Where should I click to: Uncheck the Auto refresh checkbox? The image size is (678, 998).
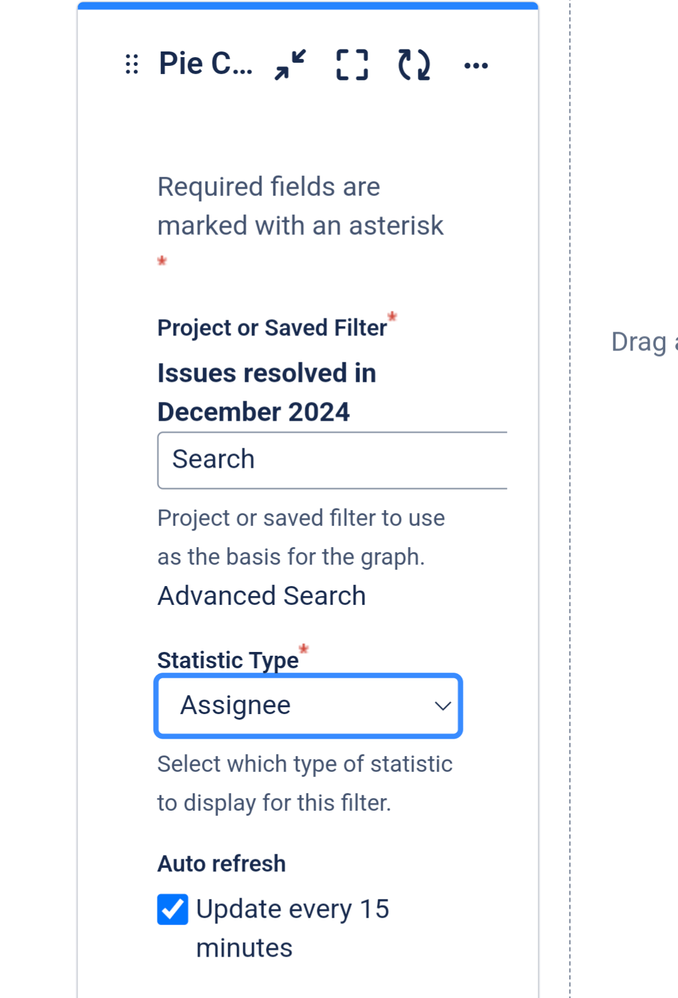173,910
